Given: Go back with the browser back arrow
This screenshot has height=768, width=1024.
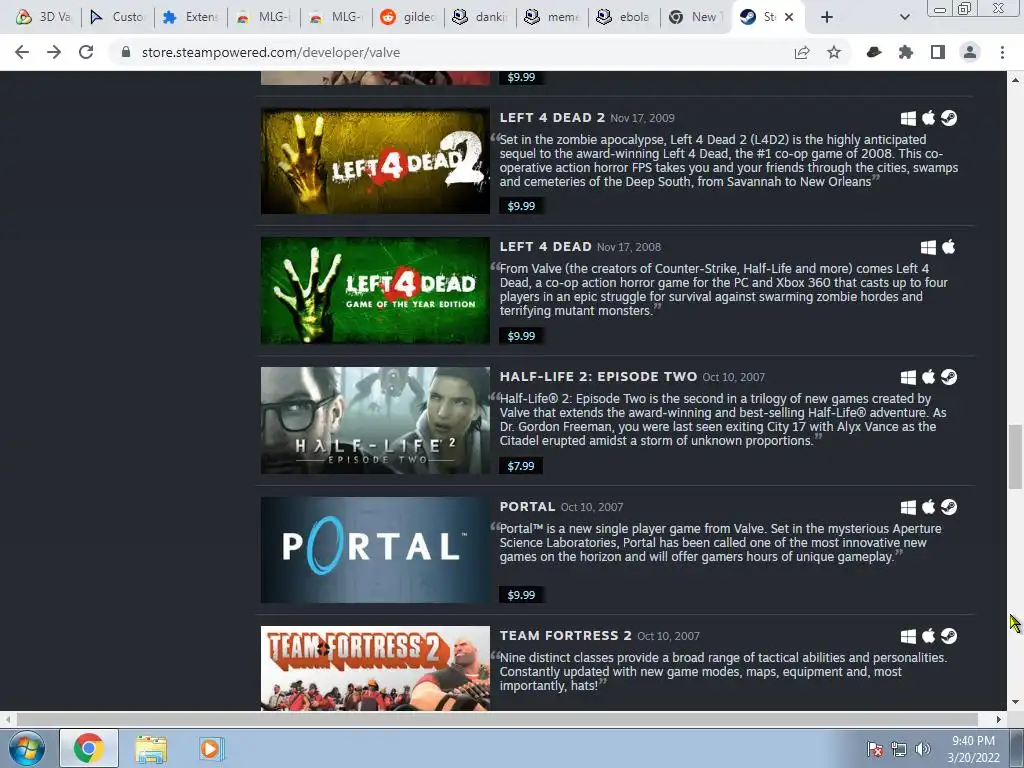Looking at the screenshot, I should (22, 52).
